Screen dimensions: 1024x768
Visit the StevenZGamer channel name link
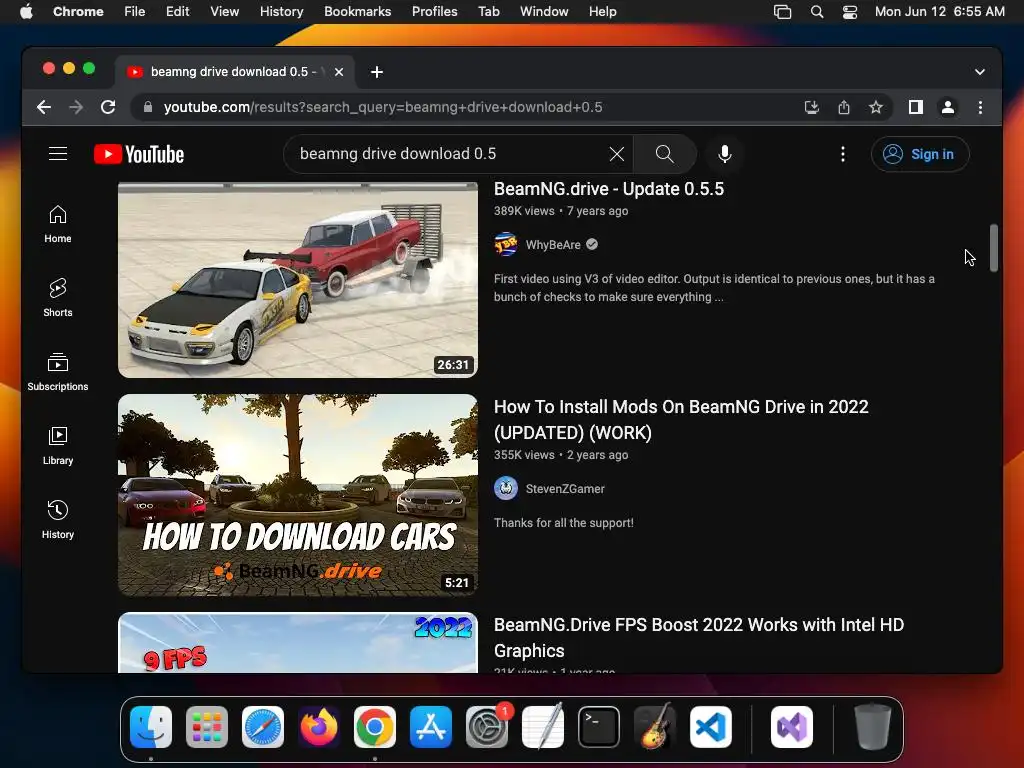[565, 488]
